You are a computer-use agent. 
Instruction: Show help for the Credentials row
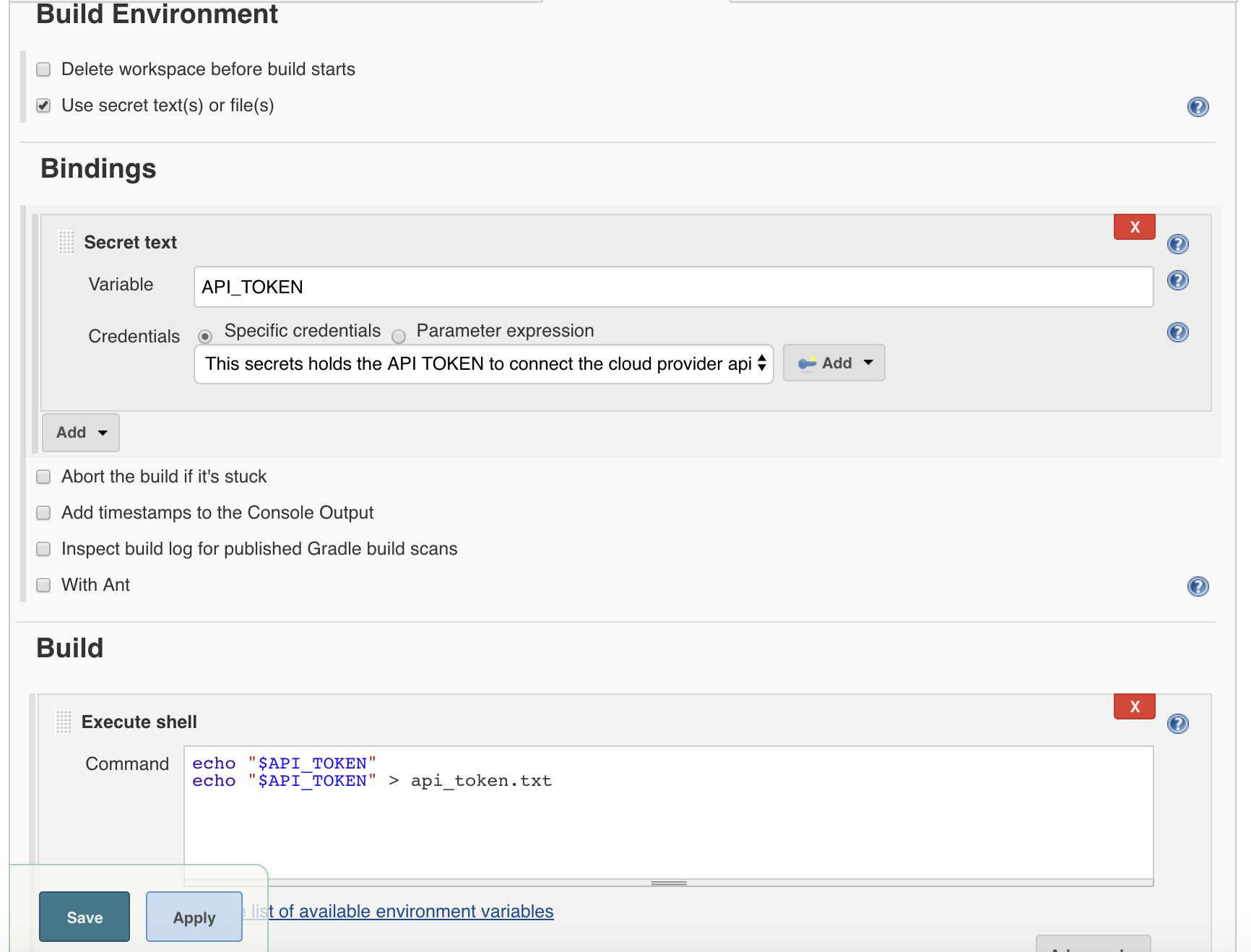click(1177, 332)
